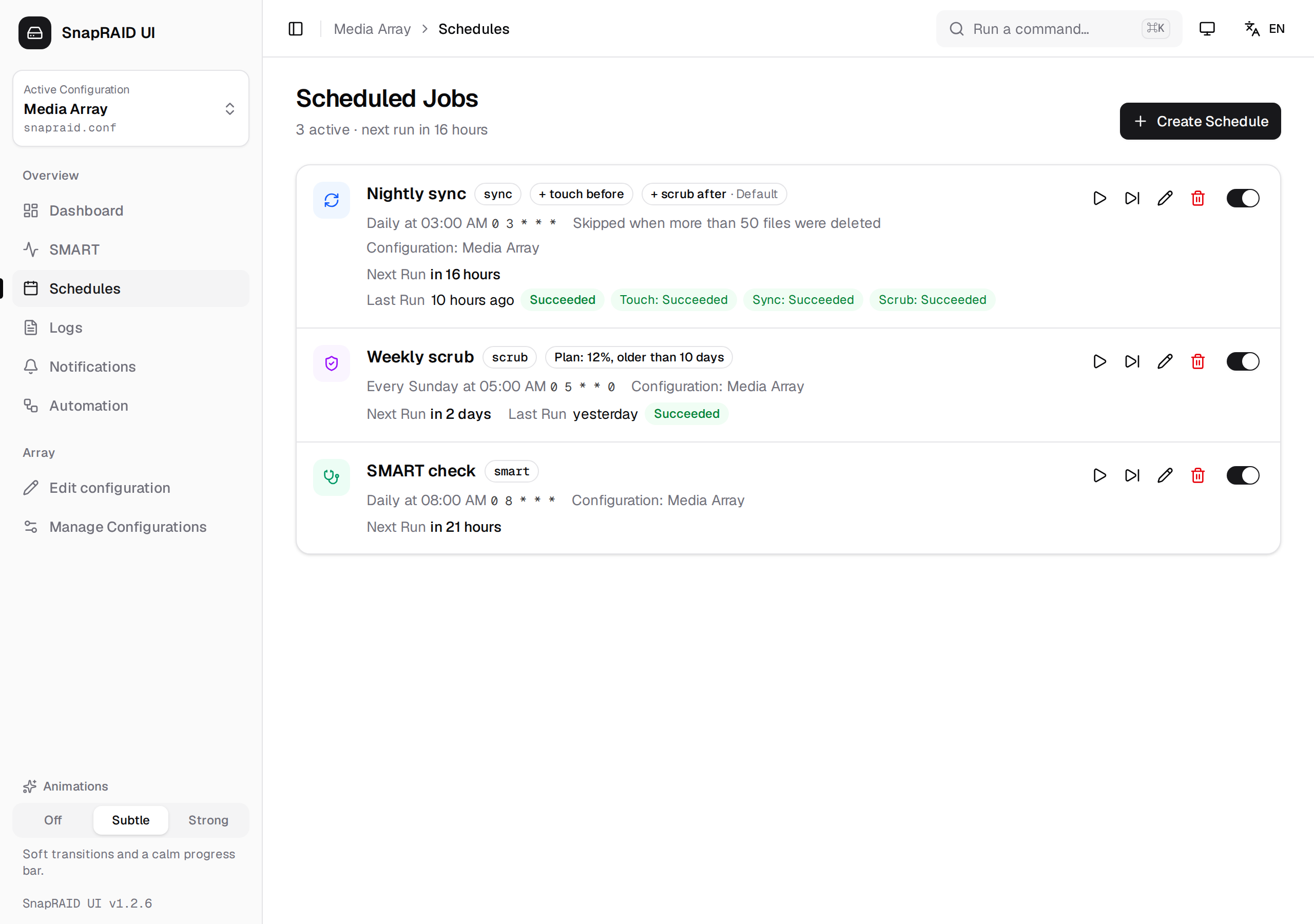The height and width of the screenshot is (924, 1314).
Task: Click the SMART check stethoscope icon
Action: pos(332,477)
